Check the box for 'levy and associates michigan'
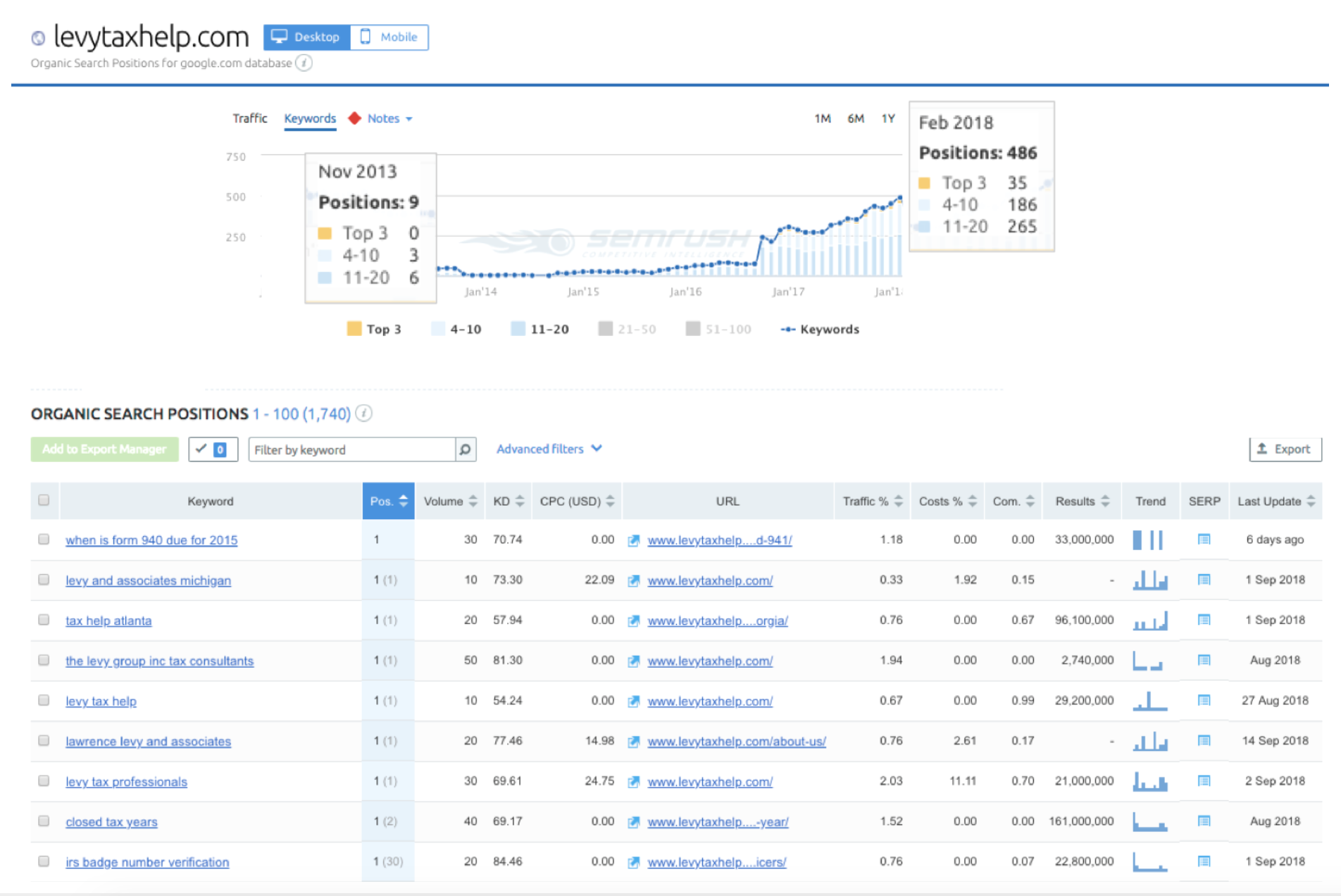 [44, 579]
